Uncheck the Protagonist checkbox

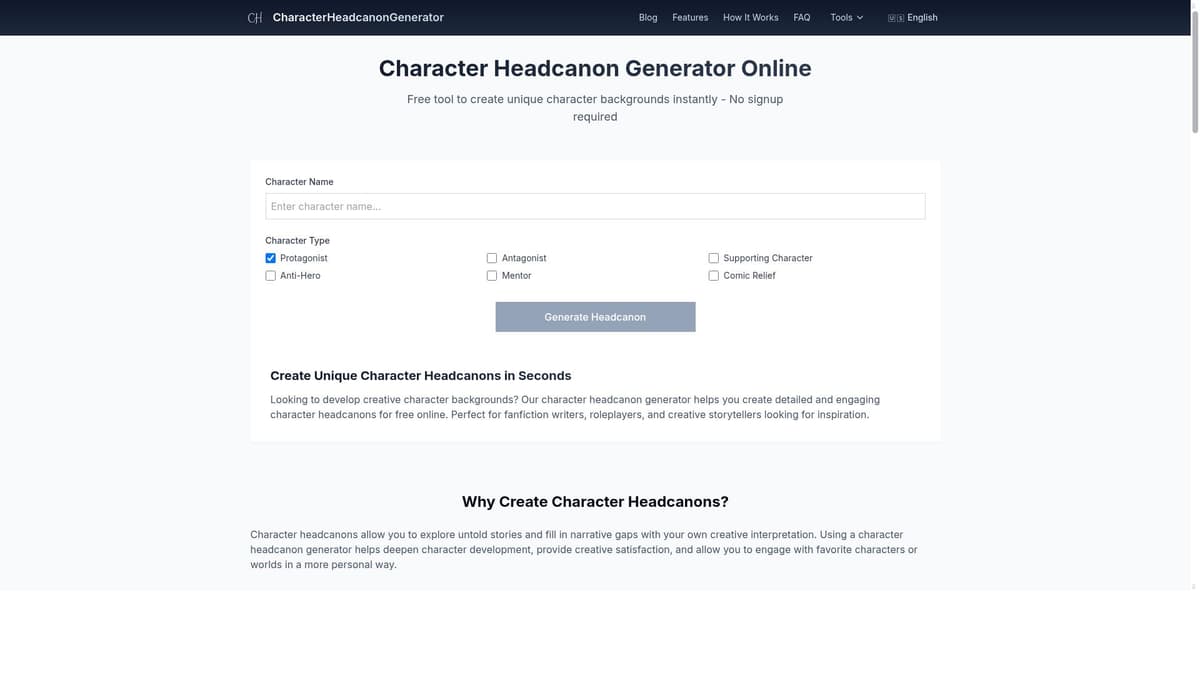[270, 258]
